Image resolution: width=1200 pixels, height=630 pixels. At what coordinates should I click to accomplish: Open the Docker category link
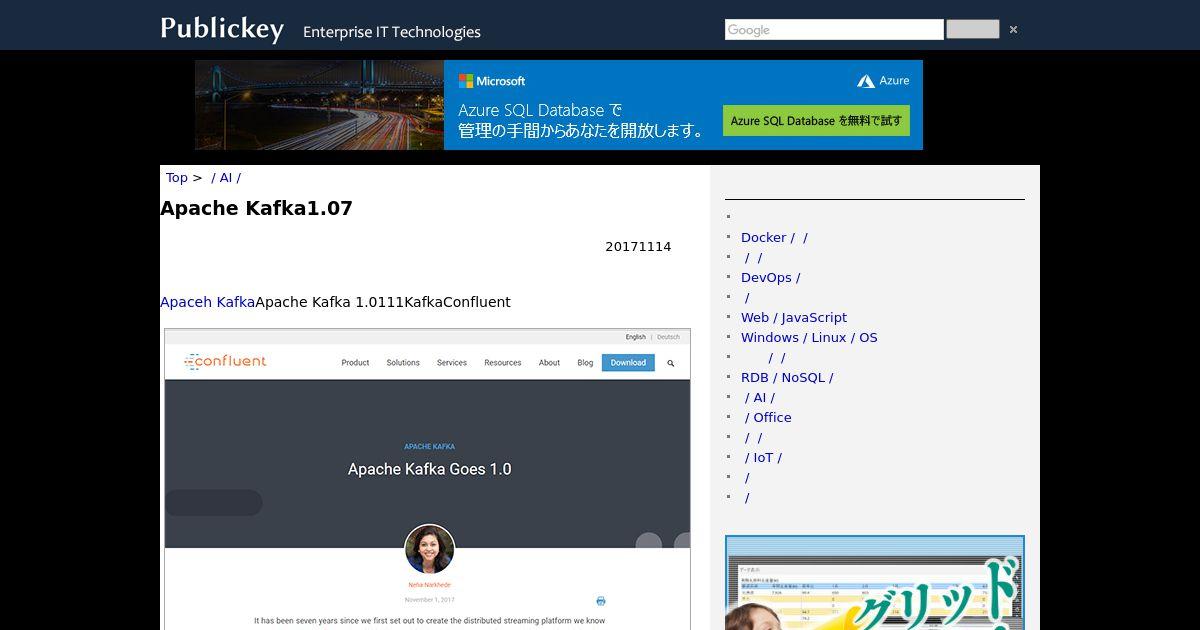(774, 238)
